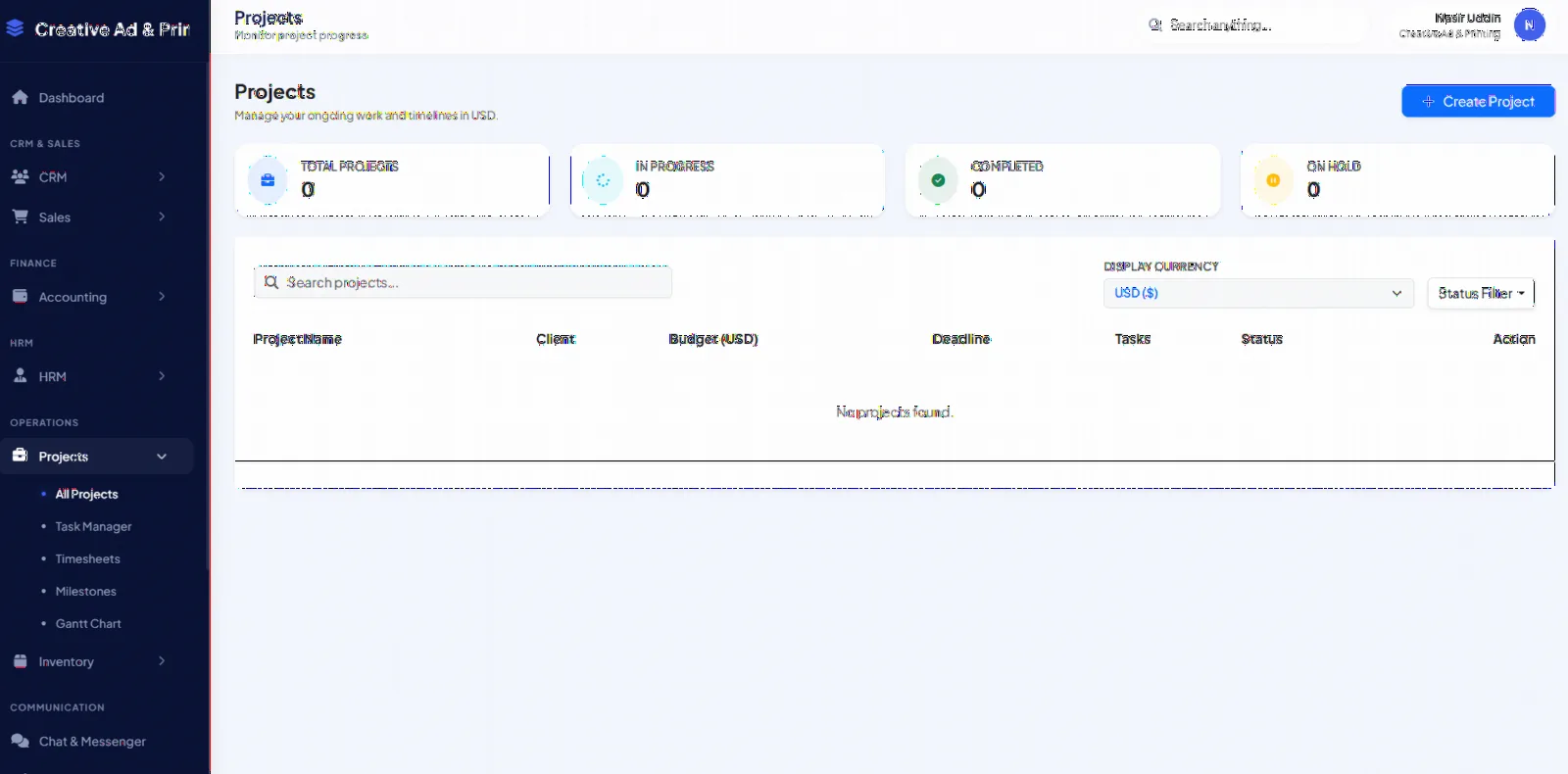Click the Total Projects briefcase card icon
Screen dimensions: 1568x774
click(x=268, y=180)
